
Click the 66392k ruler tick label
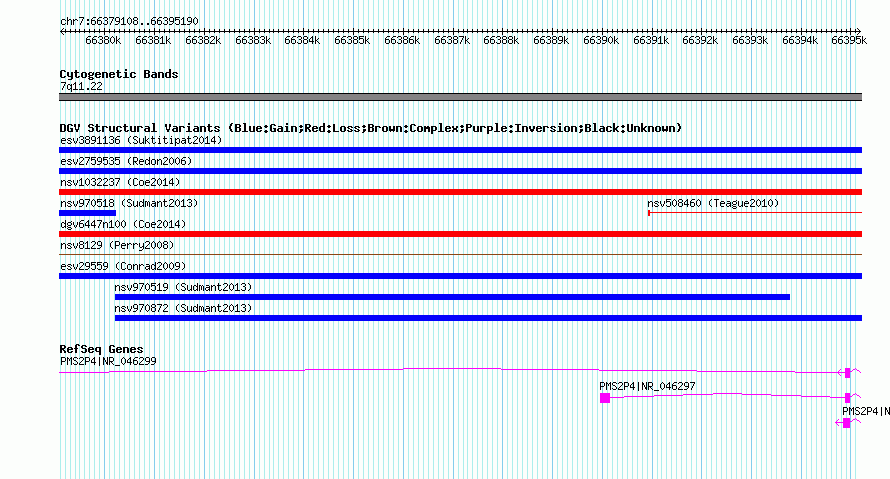pyautogui.click(x=700, y=40)
